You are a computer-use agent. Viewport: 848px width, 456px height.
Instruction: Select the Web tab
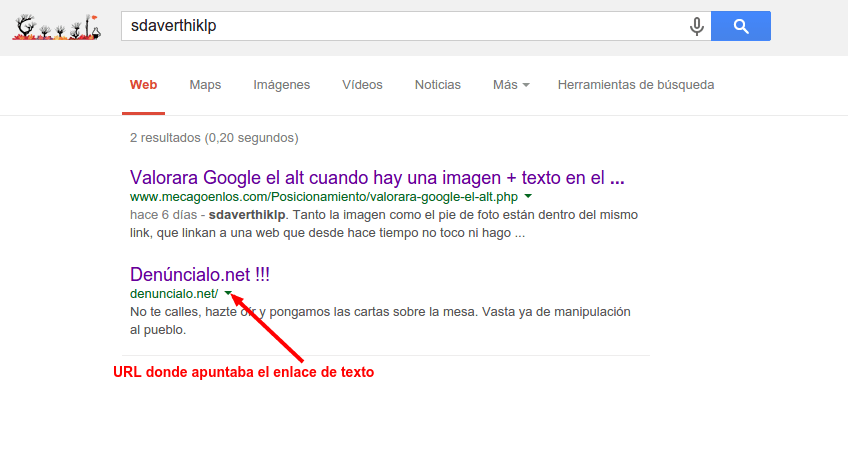(x=143, y=85)
